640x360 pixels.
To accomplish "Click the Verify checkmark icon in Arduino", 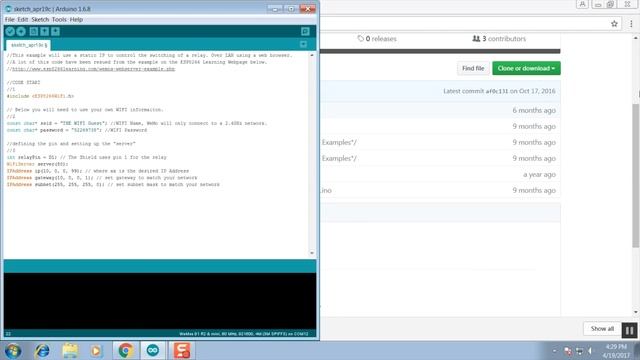I will click(10, 31).
